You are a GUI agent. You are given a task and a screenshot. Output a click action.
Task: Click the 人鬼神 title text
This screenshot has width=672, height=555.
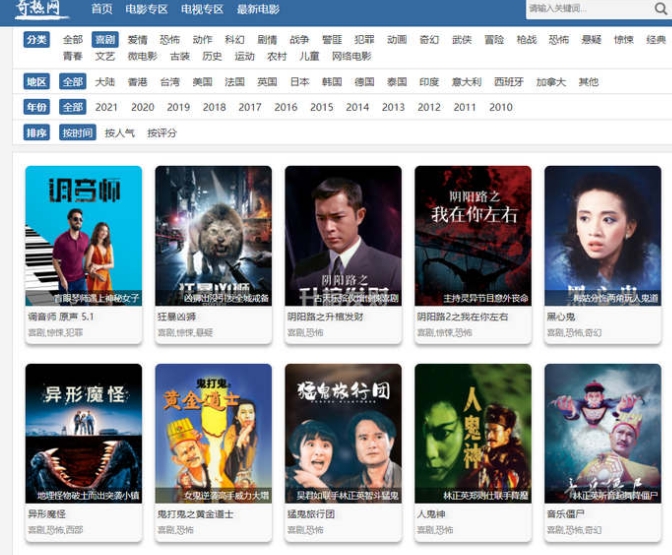coord(432,514)
